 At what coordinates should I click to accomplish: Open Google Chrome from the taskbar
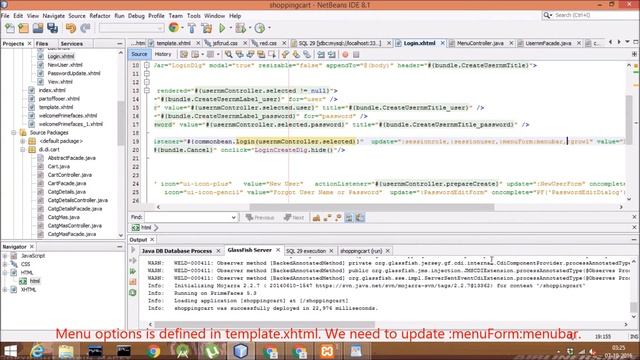pyautogui.click(x=153, y=351)
